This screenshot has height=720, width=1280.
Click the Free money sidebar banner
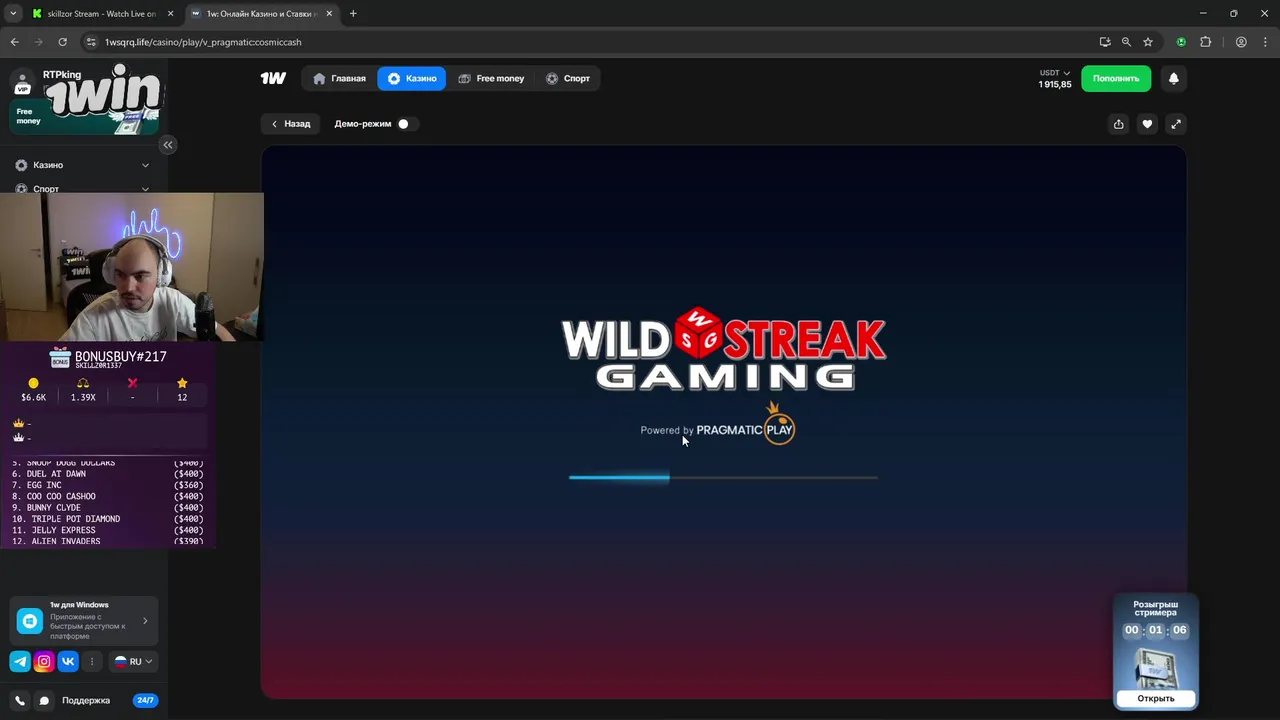tap(85, 117)
